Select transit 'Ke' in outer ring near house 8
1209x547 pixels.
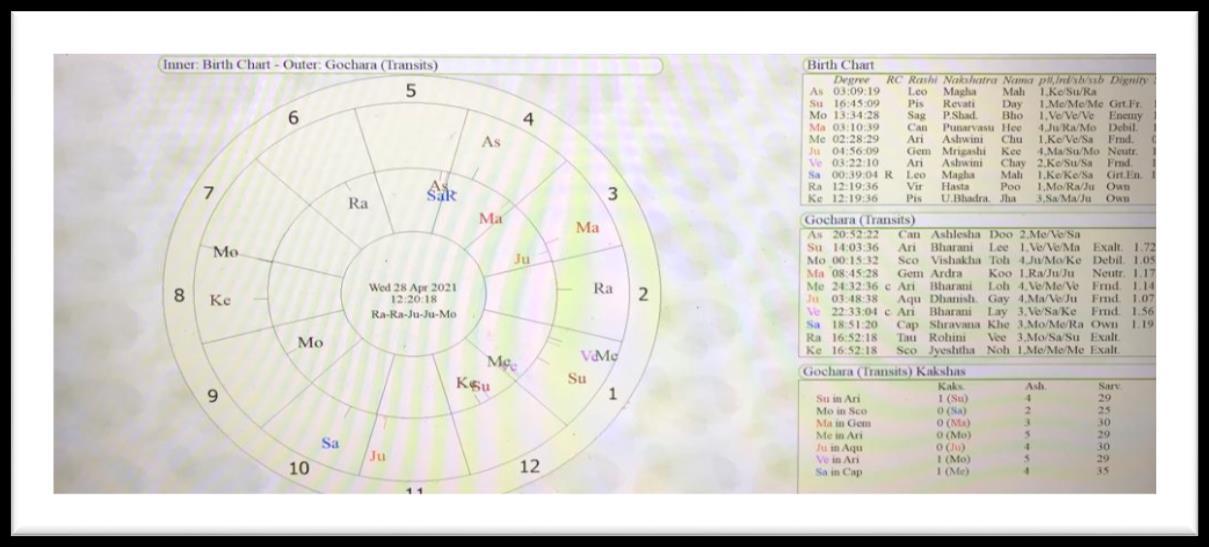pyautogui.click(x=220, y=300)
